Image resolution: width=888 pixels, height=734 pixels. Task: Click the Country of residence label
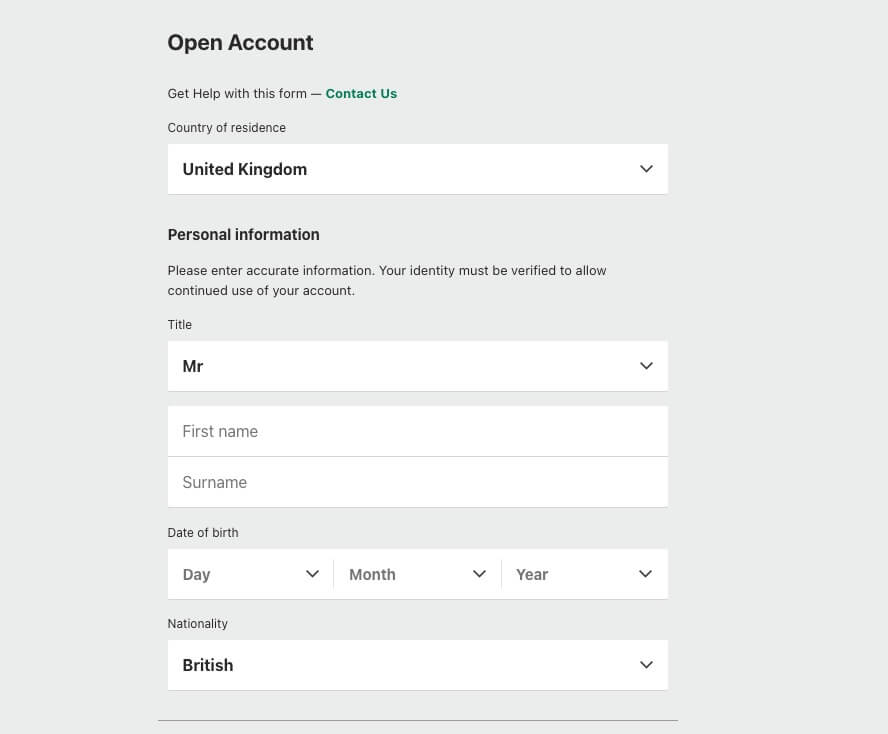pyautogui.click(x=226, y=128)
